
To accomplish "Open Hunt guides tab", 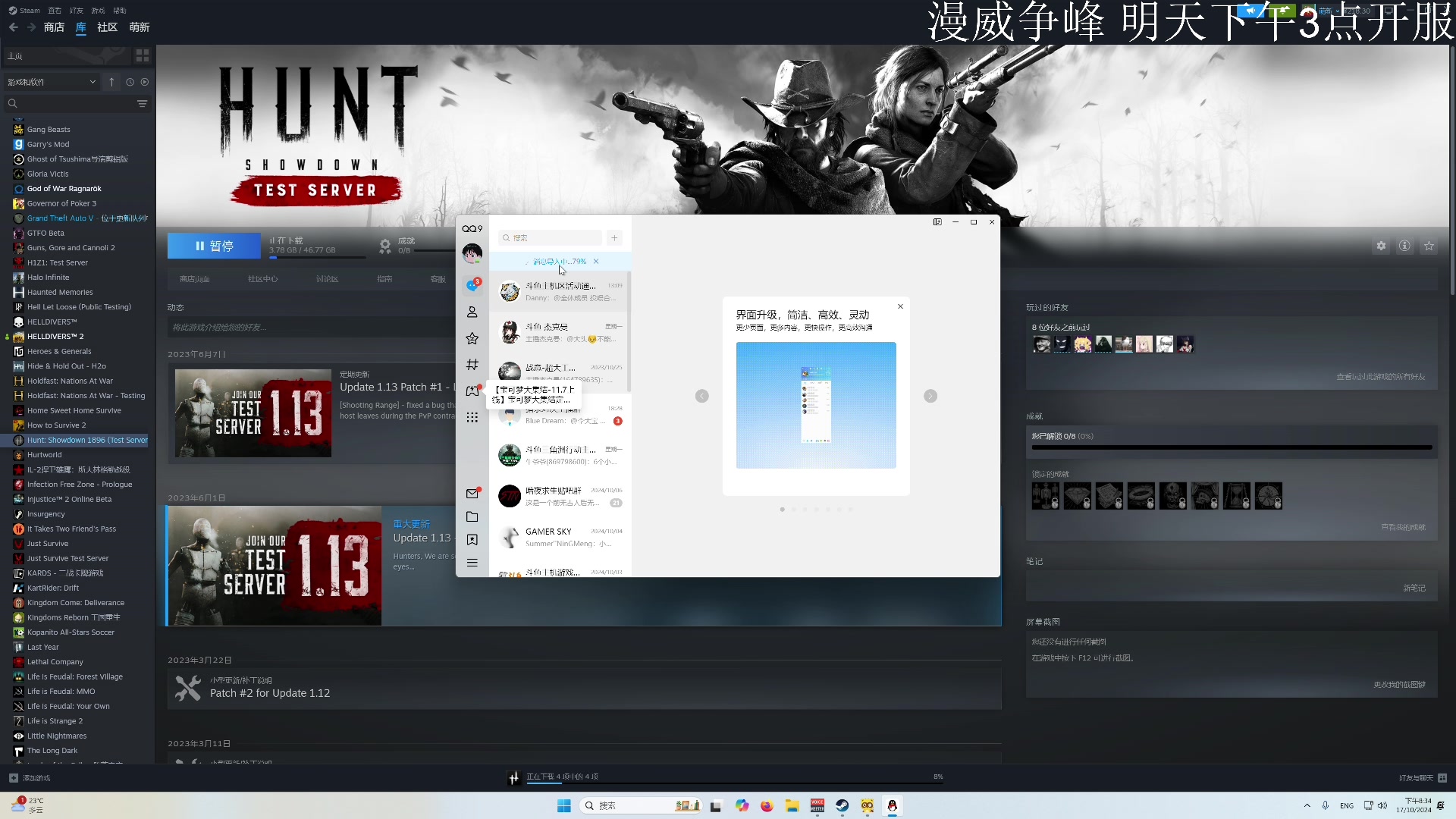I will 384,279.
